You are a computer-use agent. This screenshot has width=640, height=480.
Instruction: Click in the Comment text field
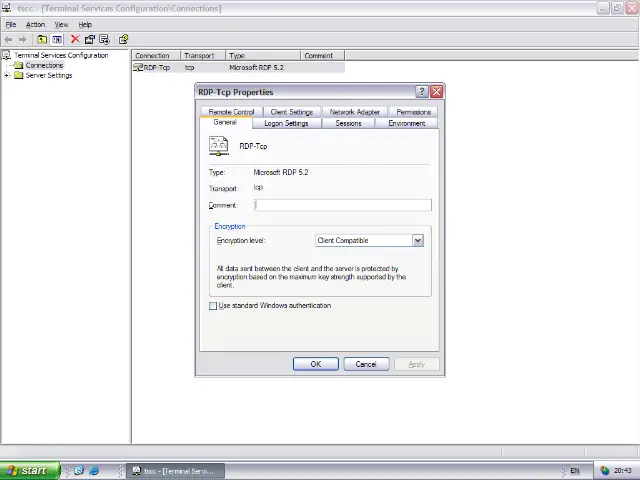[x=342, y=205]
